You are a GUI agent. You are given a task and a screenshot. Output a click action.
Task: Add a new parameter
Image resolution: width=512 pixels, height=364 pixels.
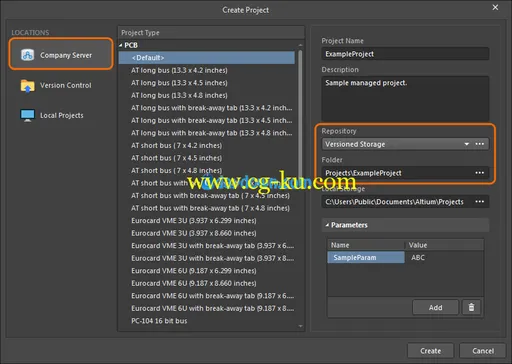tap(435, 307)
